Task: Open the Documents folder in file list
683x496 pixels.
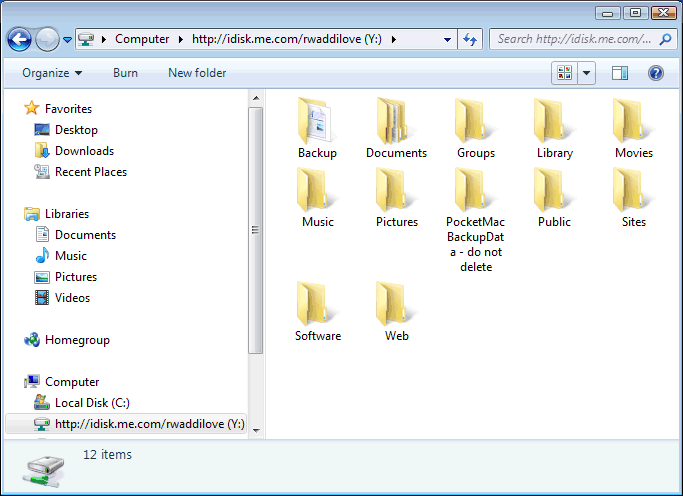Action: (x=396, y=122)
